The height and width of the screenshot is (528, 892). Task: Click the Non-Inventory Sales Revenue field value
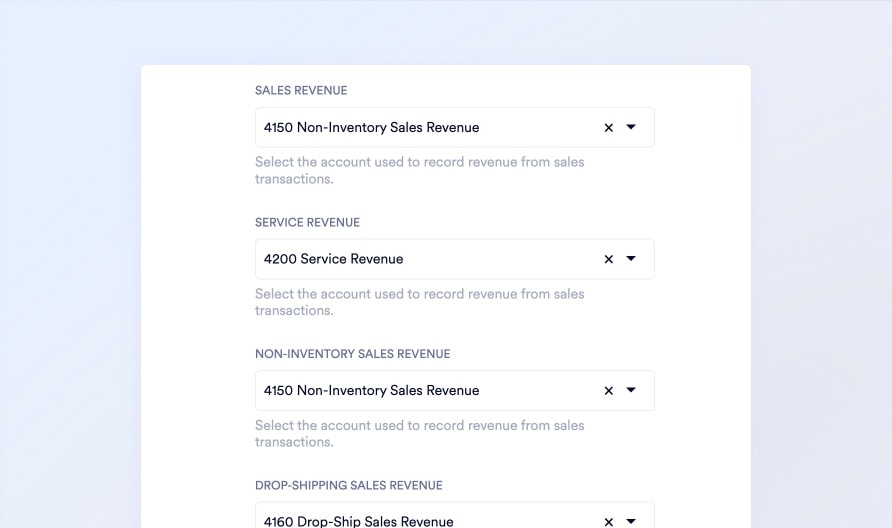(x=371, y=390)
